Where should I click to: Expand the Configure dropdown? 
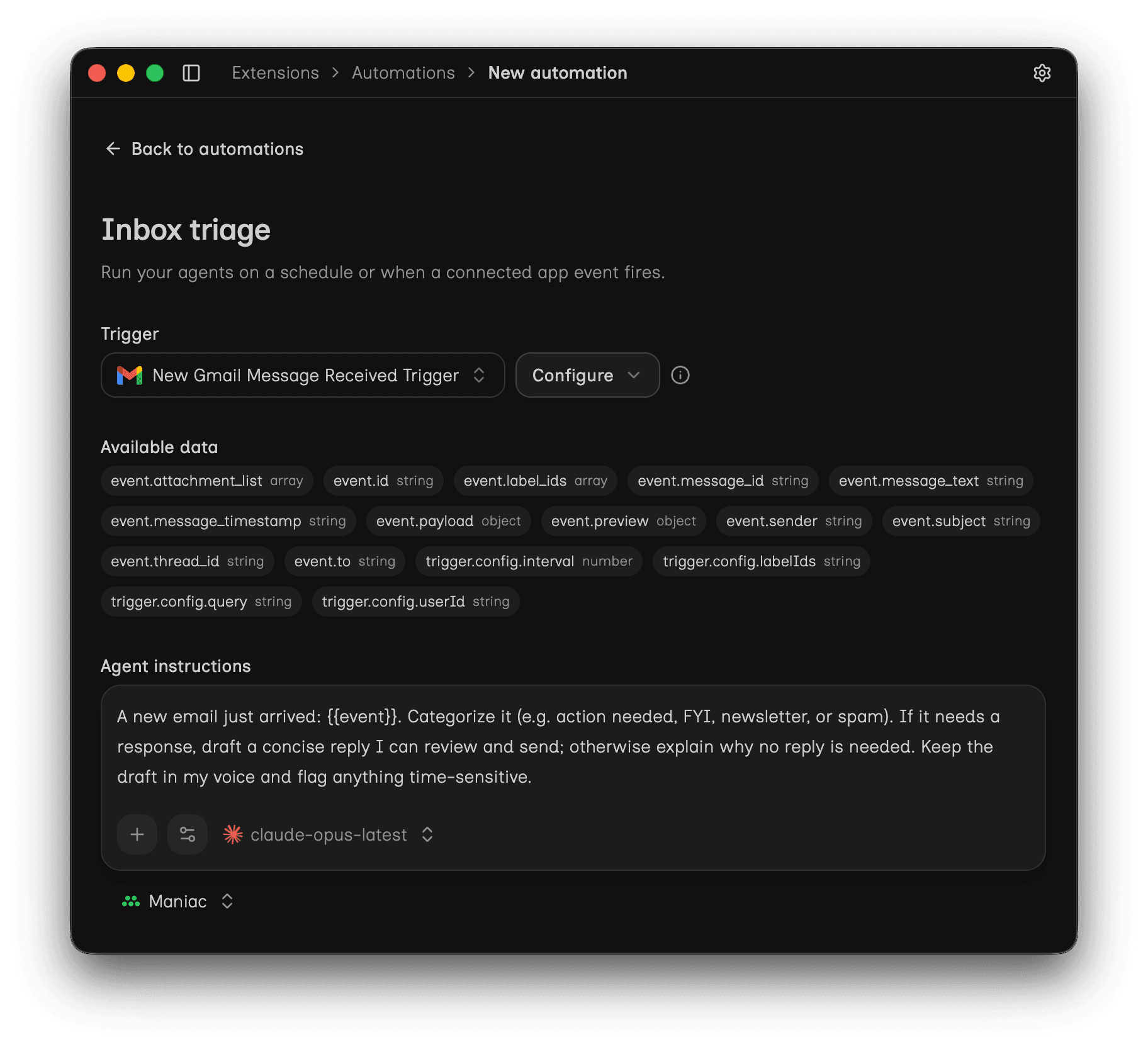587,375
